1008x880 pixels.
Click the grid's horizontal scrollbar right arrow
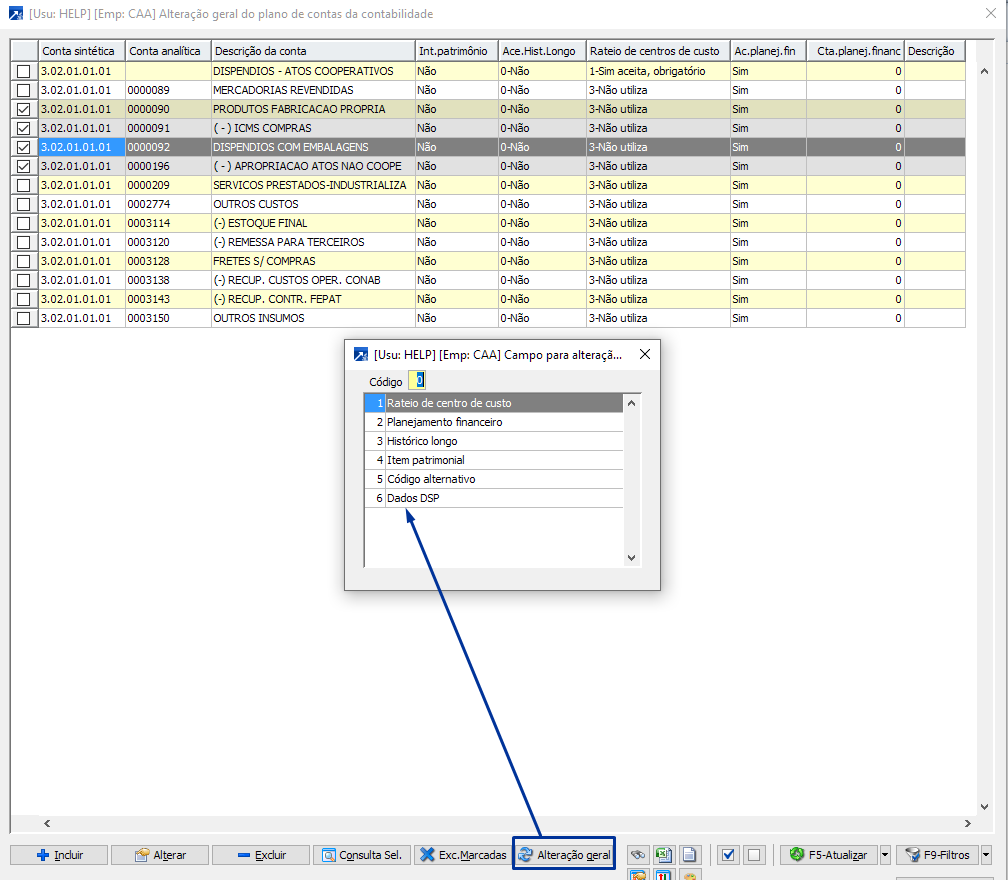(x=966, y=823)
